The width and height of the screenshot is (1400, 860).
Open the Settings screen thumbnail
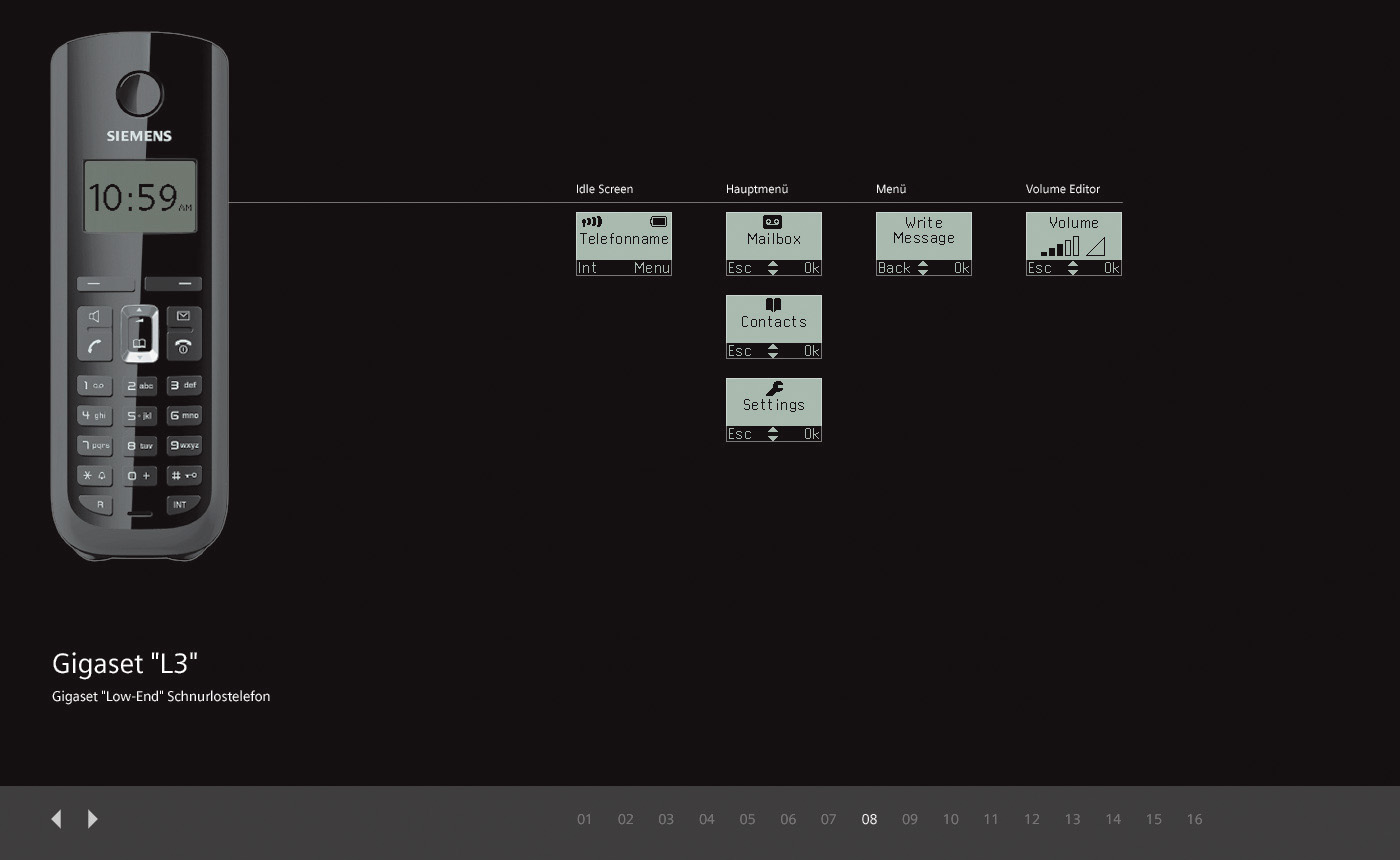click(x=773, y=409)
